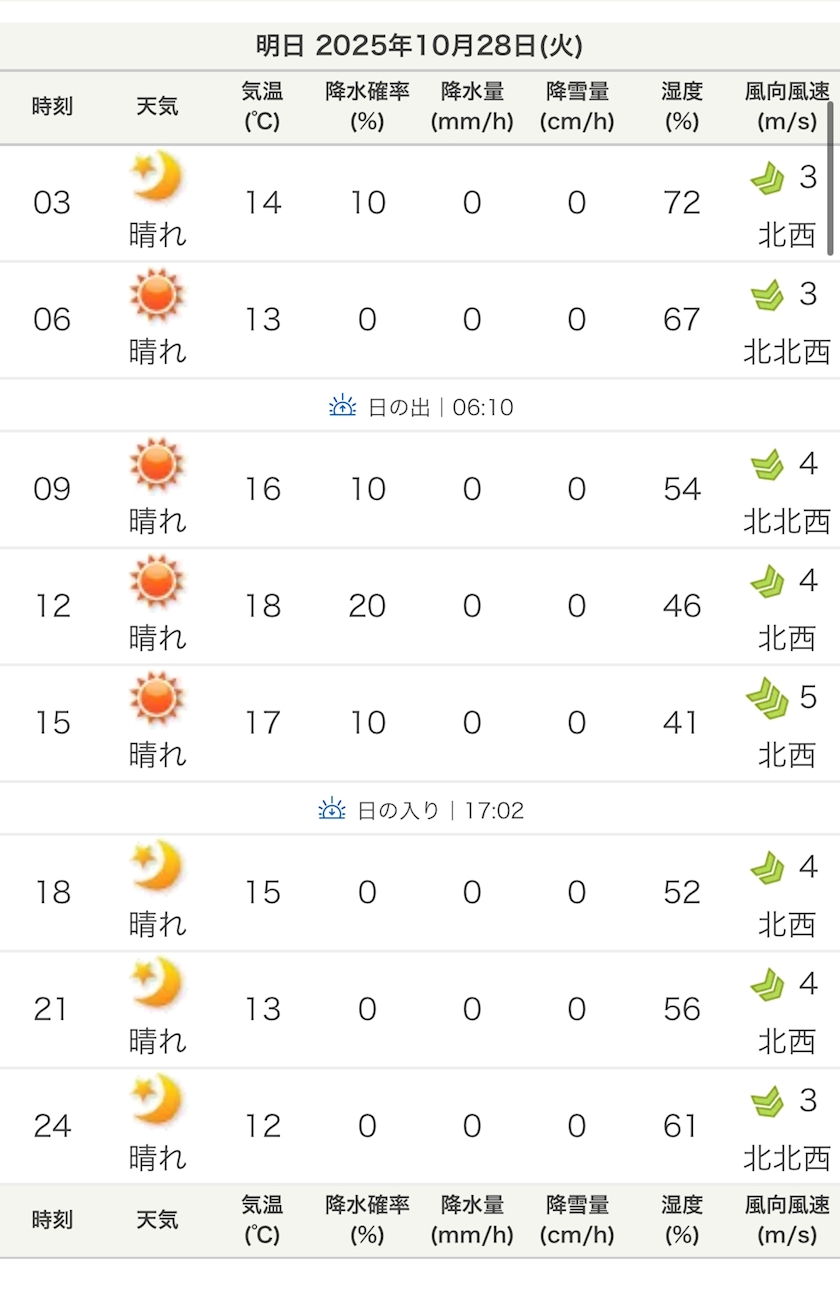Image resolution: width=840 pixels, height=1291 pixels.
Task: Click the 湿度 (%) column header at top
Action: [x=682, y=107]
